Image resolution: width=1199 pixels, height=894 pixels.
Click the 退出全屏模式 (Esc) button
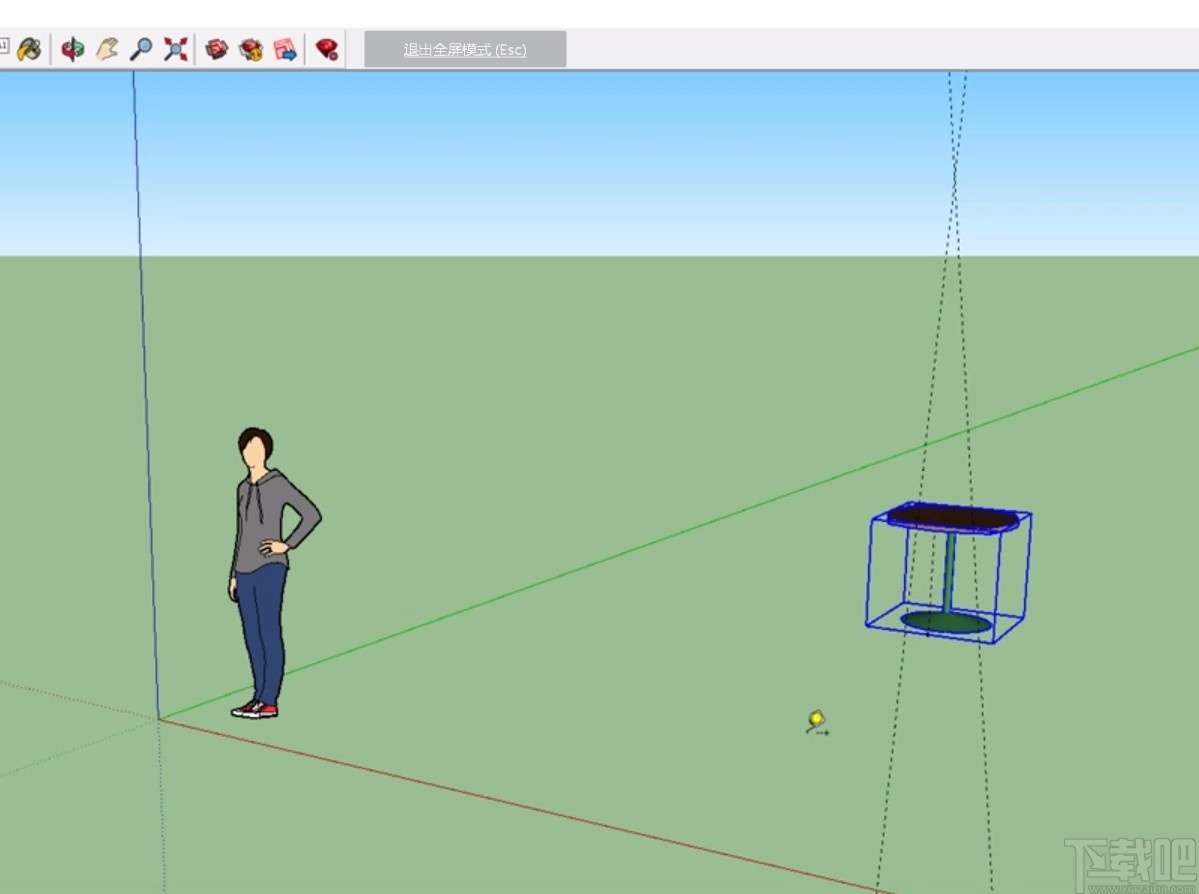464,49
